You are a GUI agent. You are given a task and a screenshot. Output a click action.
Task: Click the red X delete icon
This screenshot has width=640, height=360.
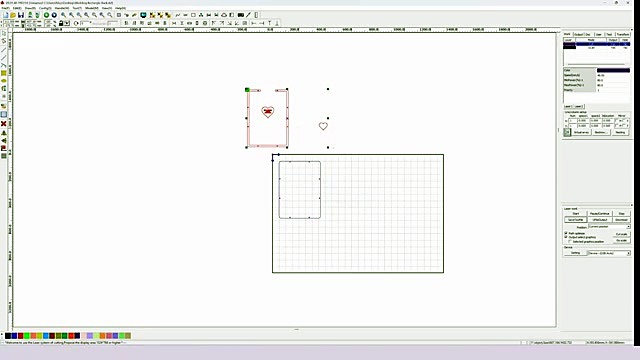click(x=4, y=123)
